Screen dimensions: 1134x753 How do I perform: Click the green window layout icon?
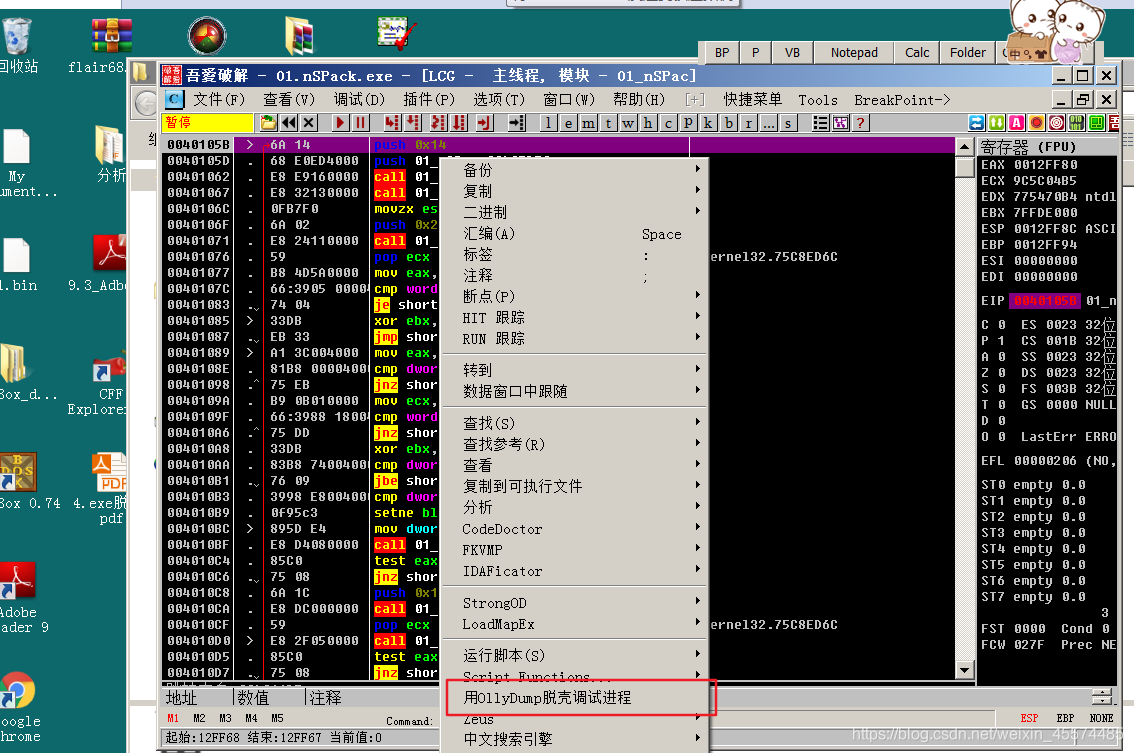(x=1096, y=123)
